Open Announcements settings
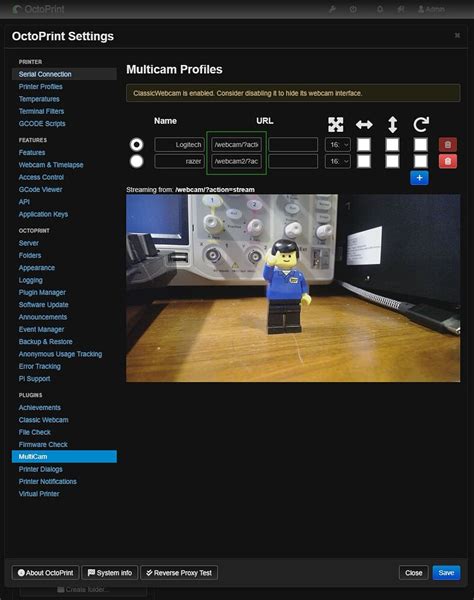 (43, 317)
